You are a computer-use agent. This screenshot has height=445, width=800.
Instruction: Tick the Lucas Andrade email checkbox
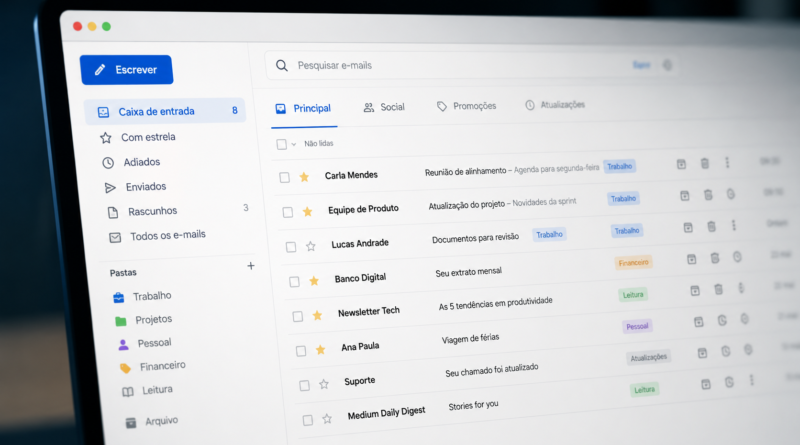coord(291,247)
